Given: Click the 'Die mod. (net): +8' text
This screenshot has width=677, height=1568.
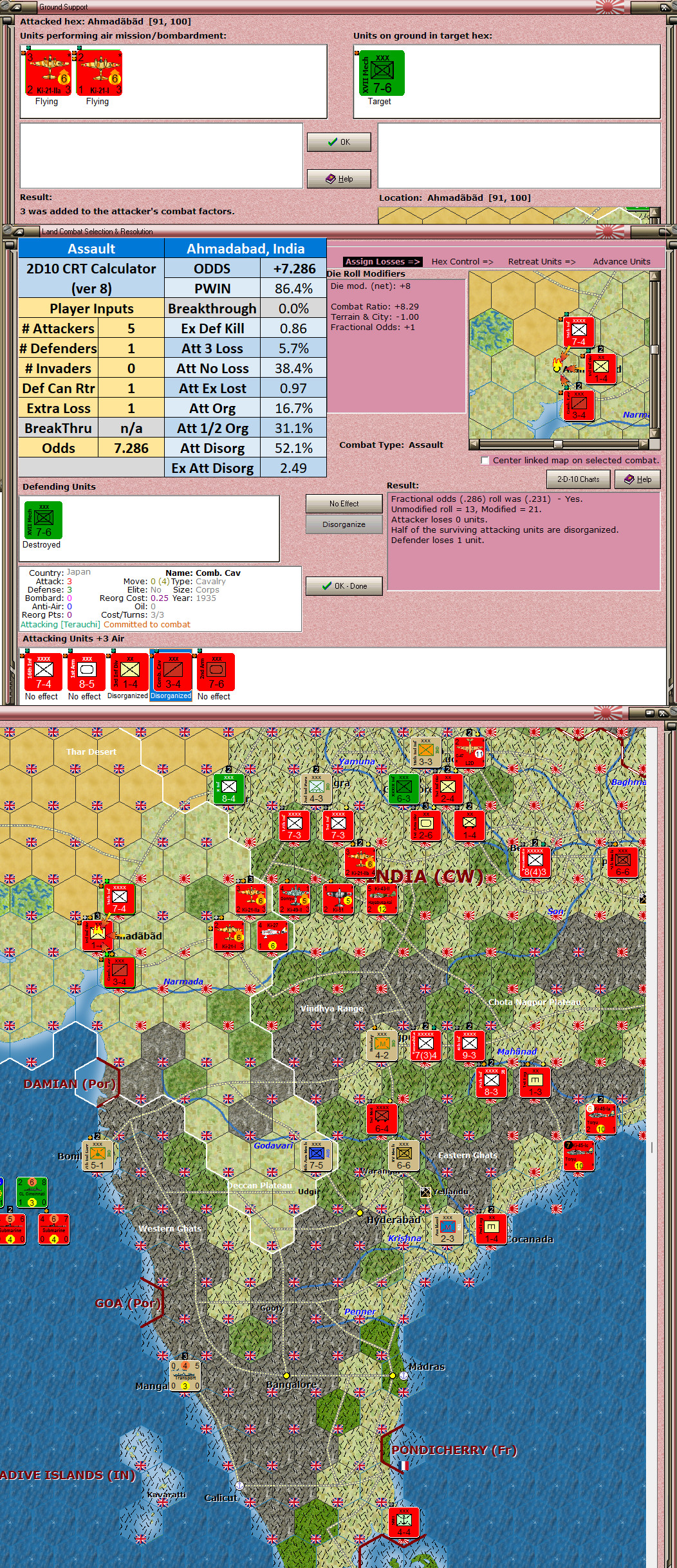Looking at the screenshot, I should tap(370, 286).
